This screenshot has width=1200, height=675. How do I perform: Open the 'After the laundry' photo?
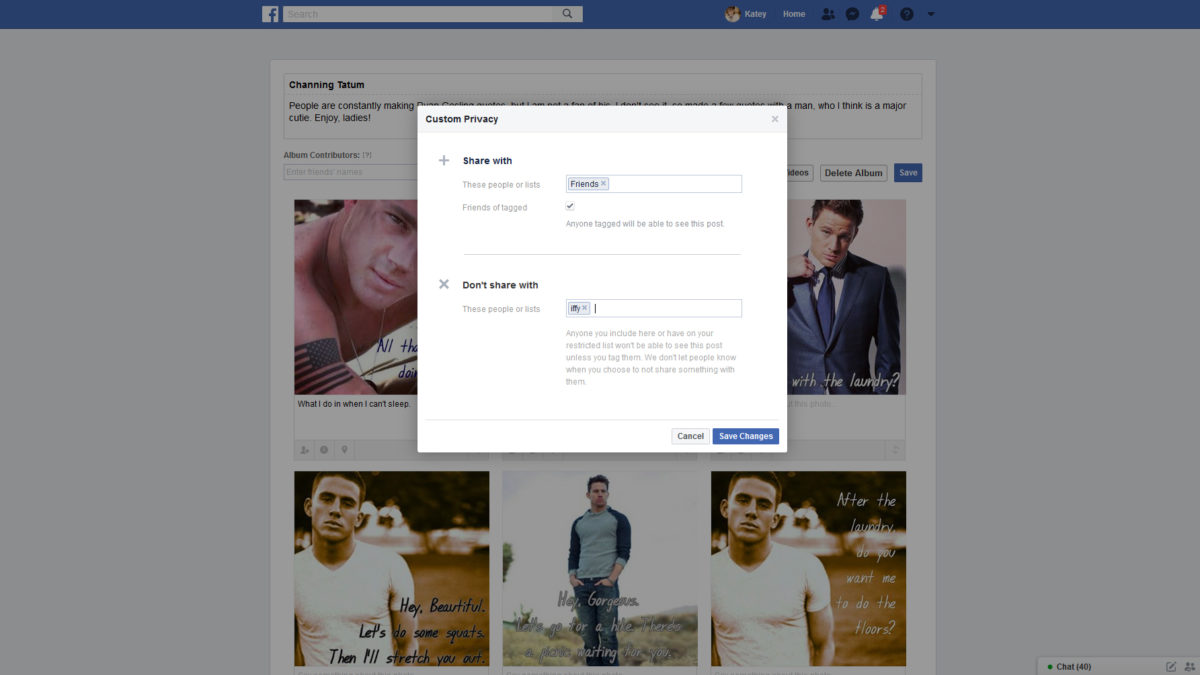pos(808,569)
